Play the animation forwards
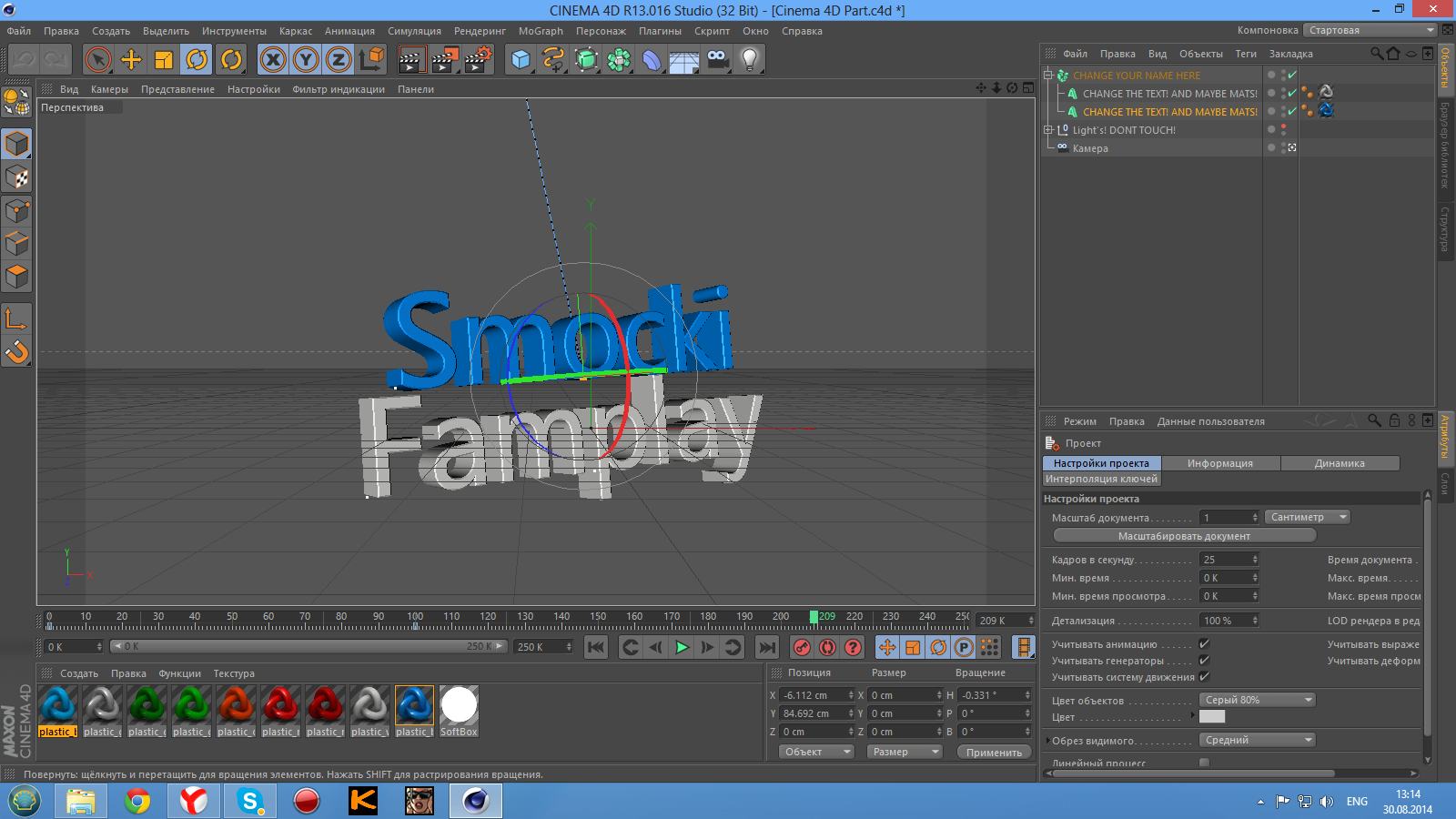1456x819 pixels. (682, 647)
